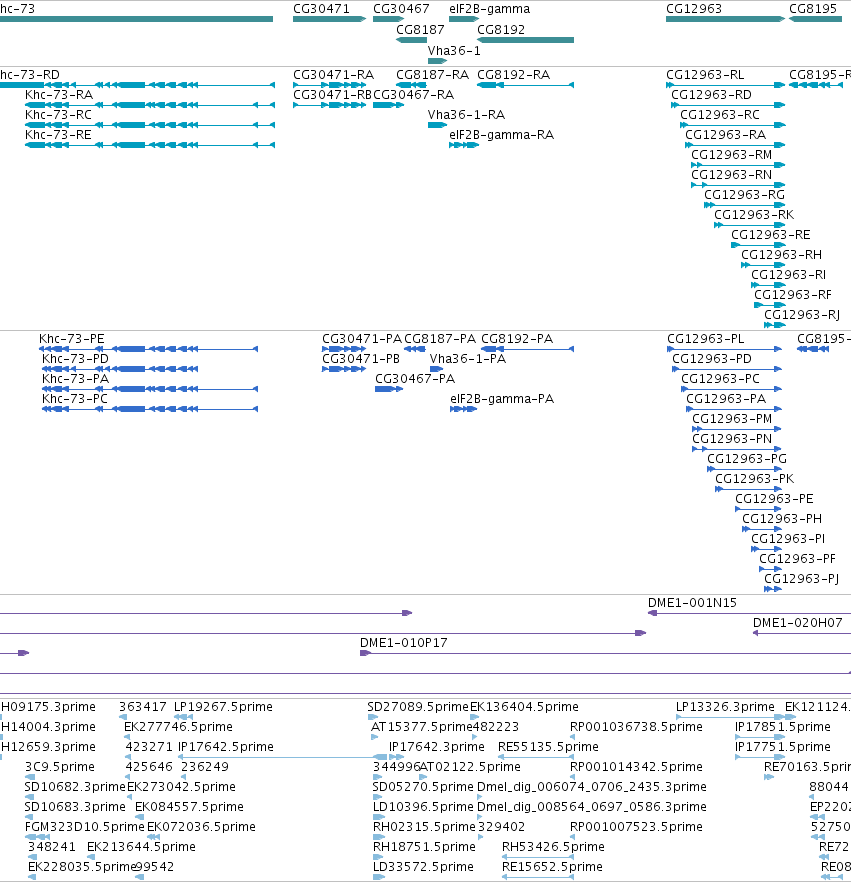Image resolution: width=851 pixels, height=882 pixels.
Task: Click the DME1-020H07 BAC label
Action: click(x=798, y=623)
